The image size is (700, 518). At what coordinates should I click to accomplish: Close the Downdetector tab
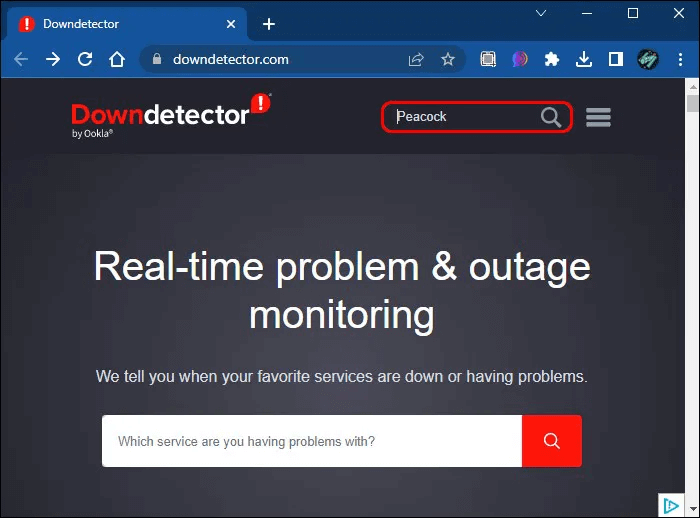click(231, 24)
